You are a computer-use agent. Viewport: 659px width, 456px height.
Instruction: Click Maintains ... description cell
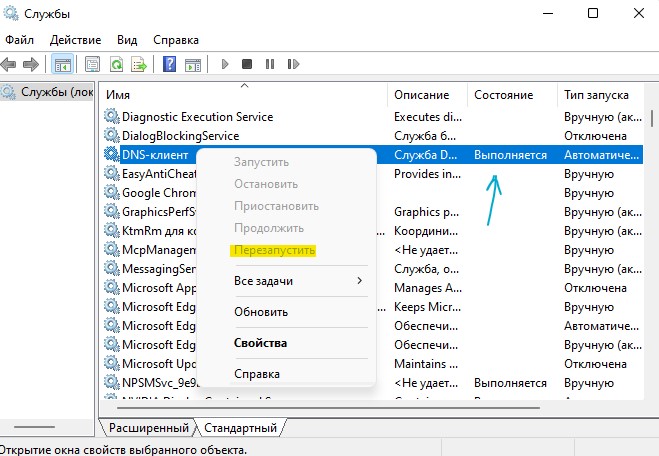click(x=426, y=364)
